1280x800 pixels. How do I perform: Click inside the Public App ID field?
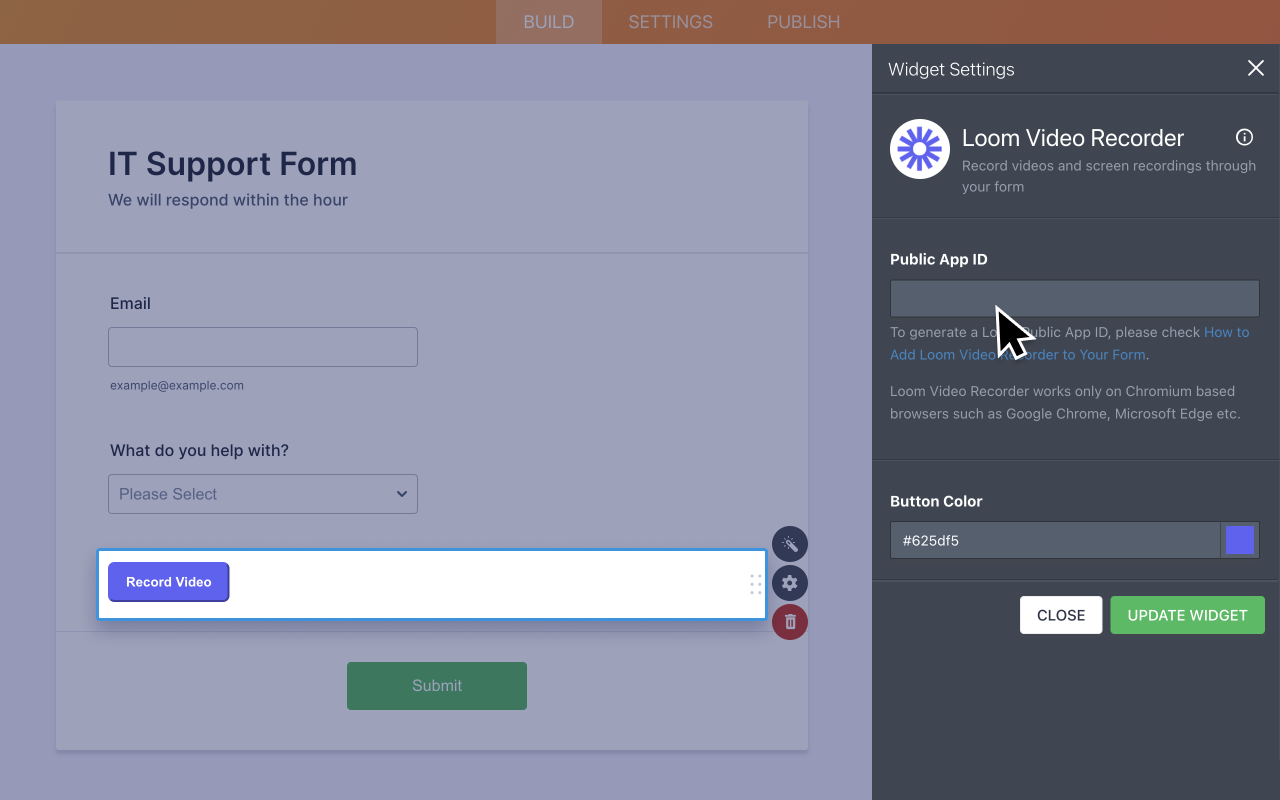click(1074, 298)
